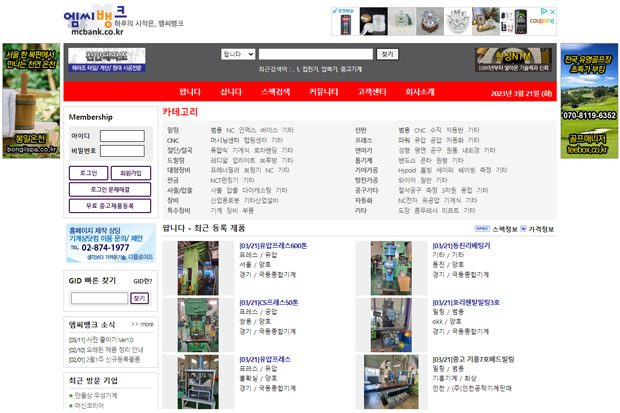Open the 봉일온천 left side banner
This screenshot has width=620, height=413.
(x=31, y=100)
